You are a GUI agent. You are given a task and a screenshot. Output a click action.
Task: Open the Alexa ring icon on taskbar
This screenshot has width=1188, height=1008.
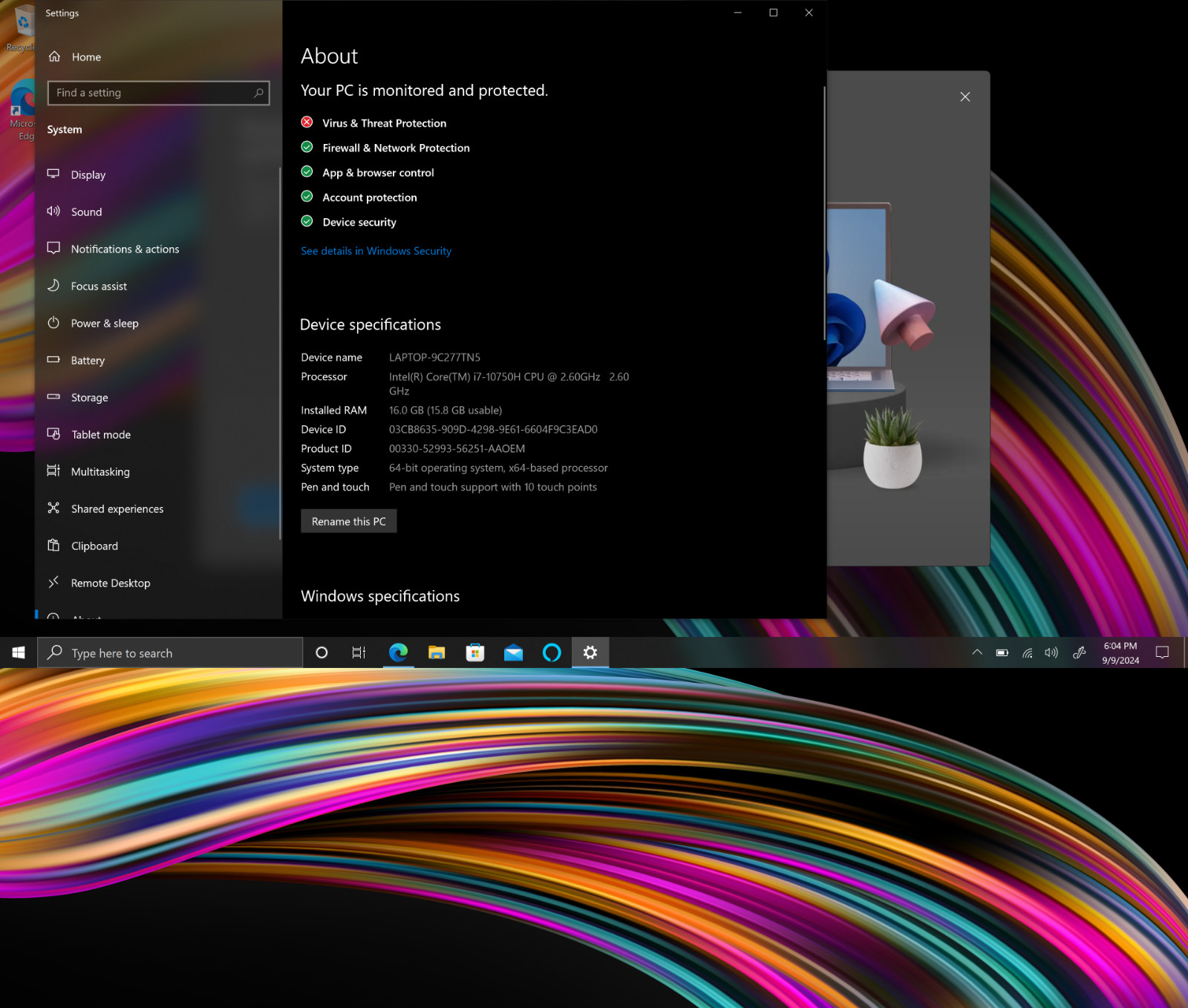point(552,652)
